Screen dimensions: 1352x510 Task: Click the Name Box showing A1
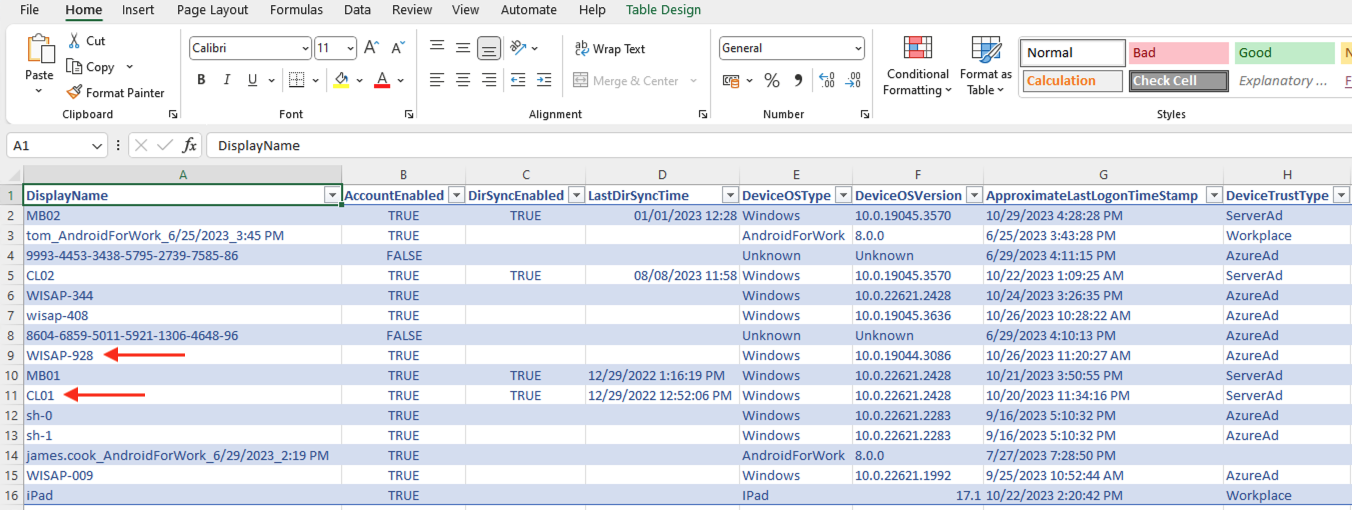point(48,146)
